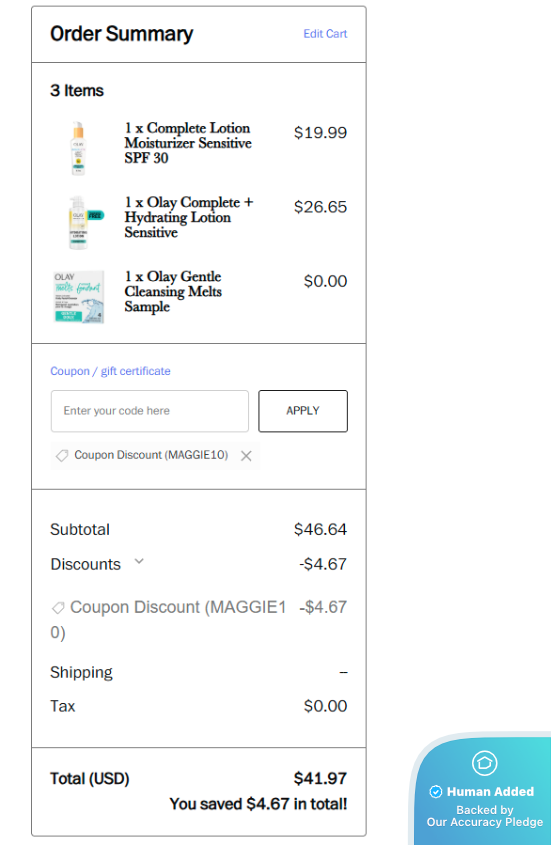This screenshot has width=551, height=845.
Task: Select the Olay Gentle Cleansing Melts Sample title
Action: tap(173, 292)
